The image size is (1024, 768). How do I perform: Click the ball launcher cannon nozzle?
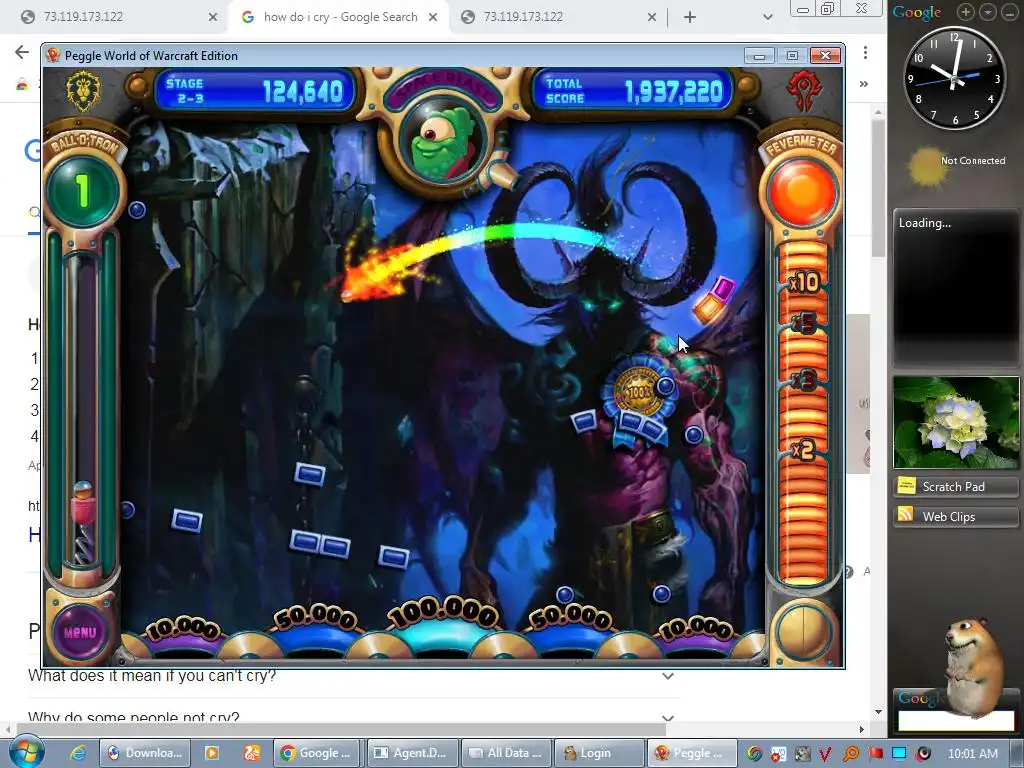pos(501,175)
